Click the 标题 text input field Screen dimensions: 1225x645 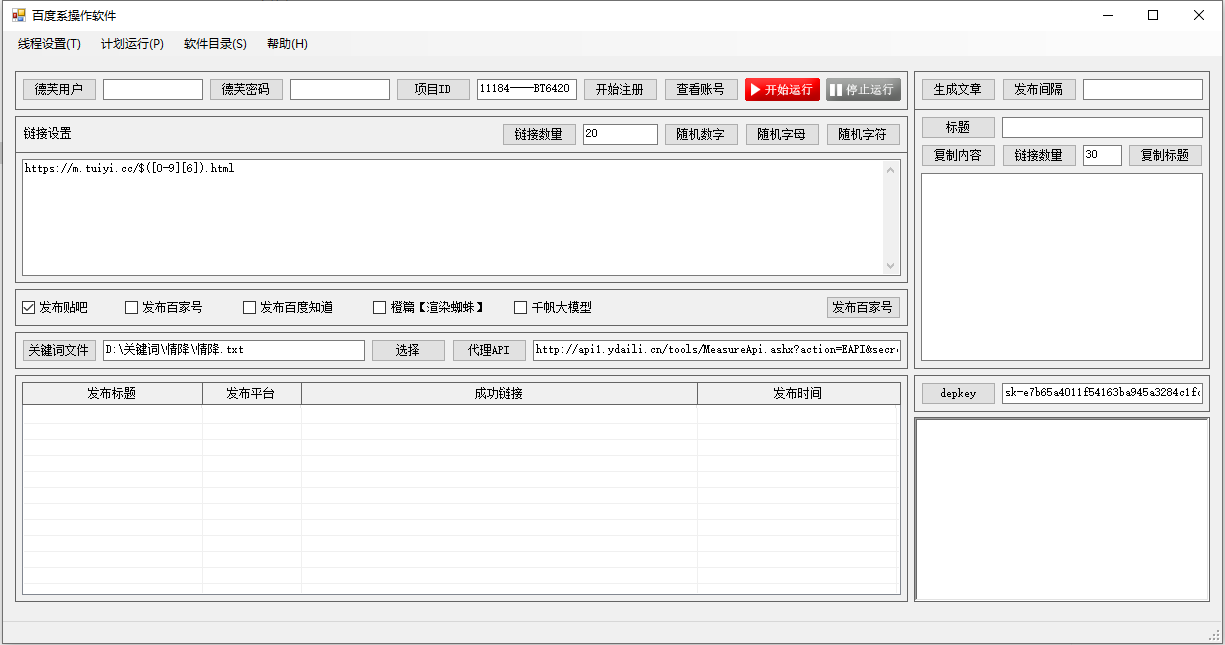click(x=1102, y=127)
